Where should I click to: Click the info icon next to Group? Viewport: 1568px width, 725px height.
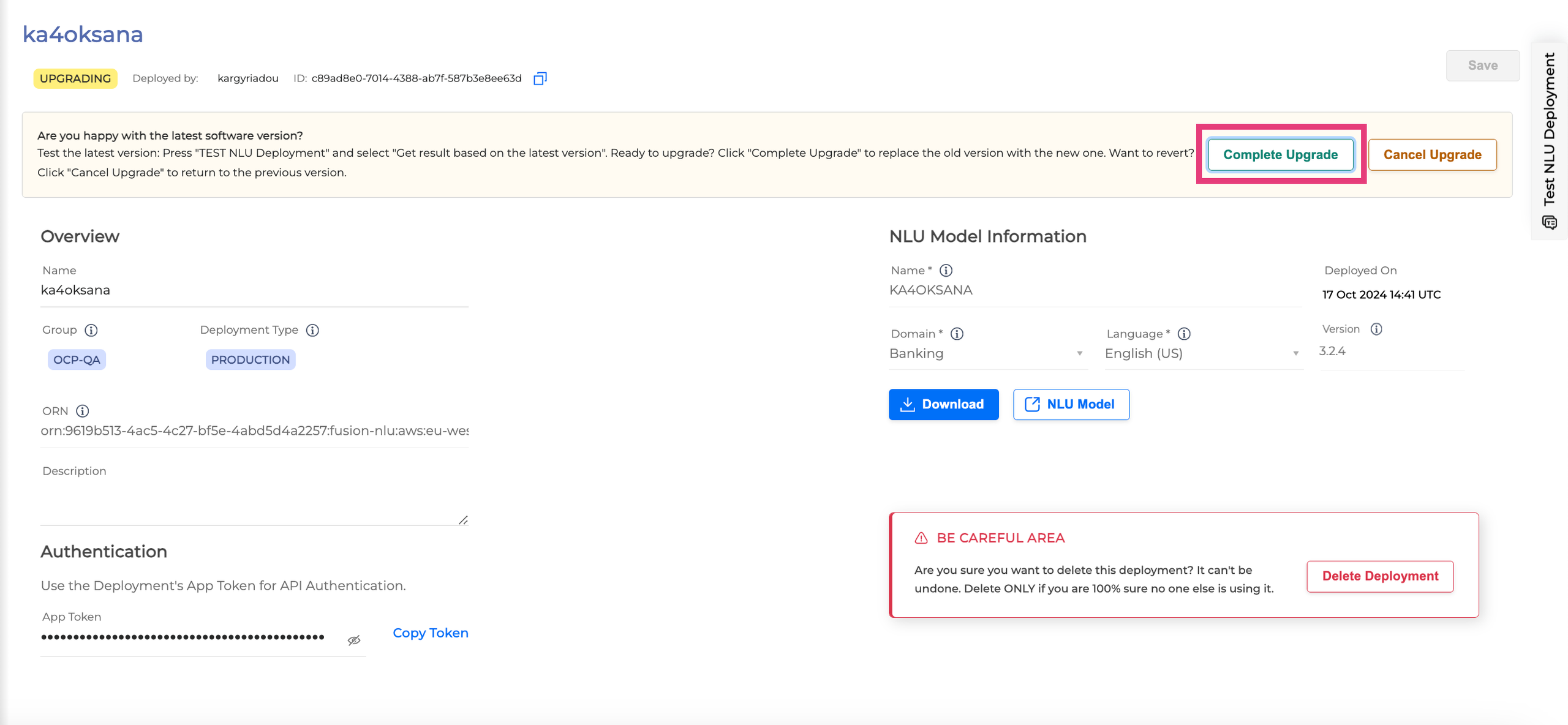tap(91, 331)
